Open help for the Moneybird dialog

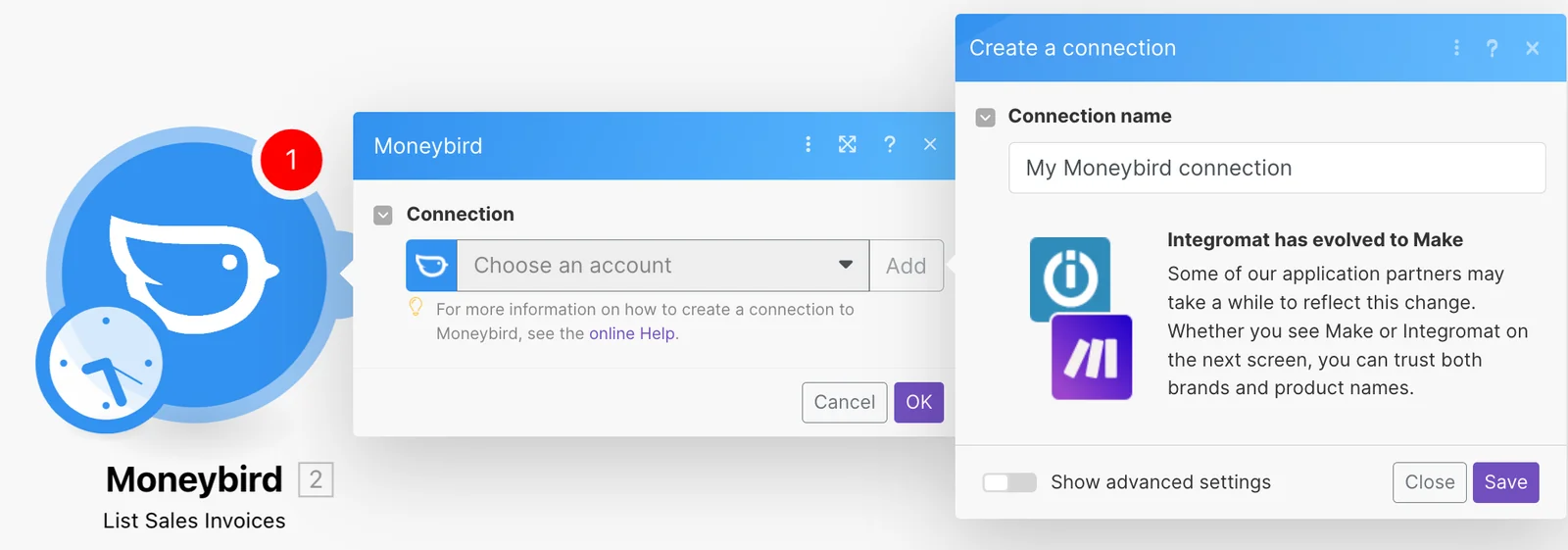coord(890,145)
